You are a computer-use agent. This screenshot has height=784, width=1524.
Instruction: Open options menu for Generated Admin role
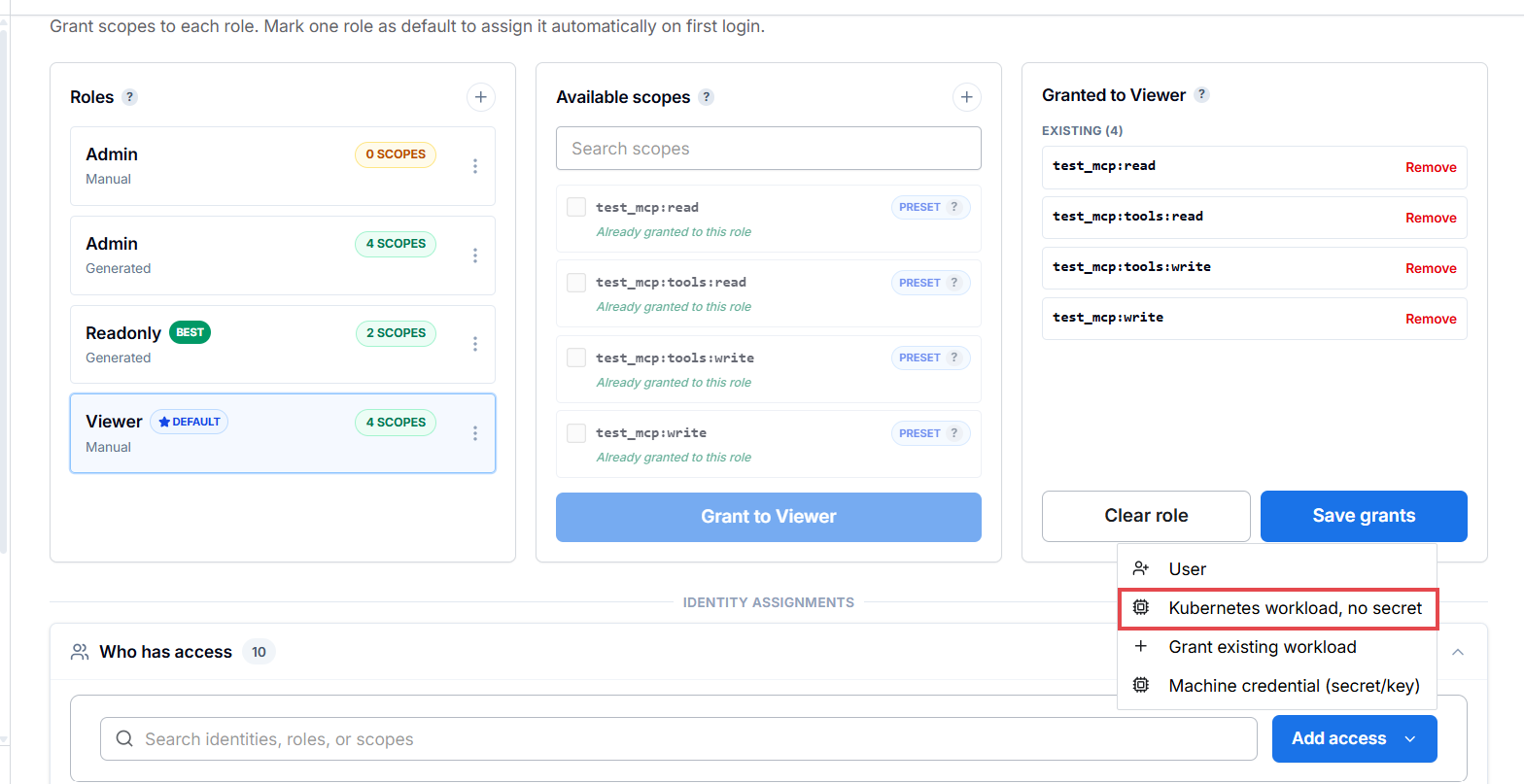tap(475, 256)
